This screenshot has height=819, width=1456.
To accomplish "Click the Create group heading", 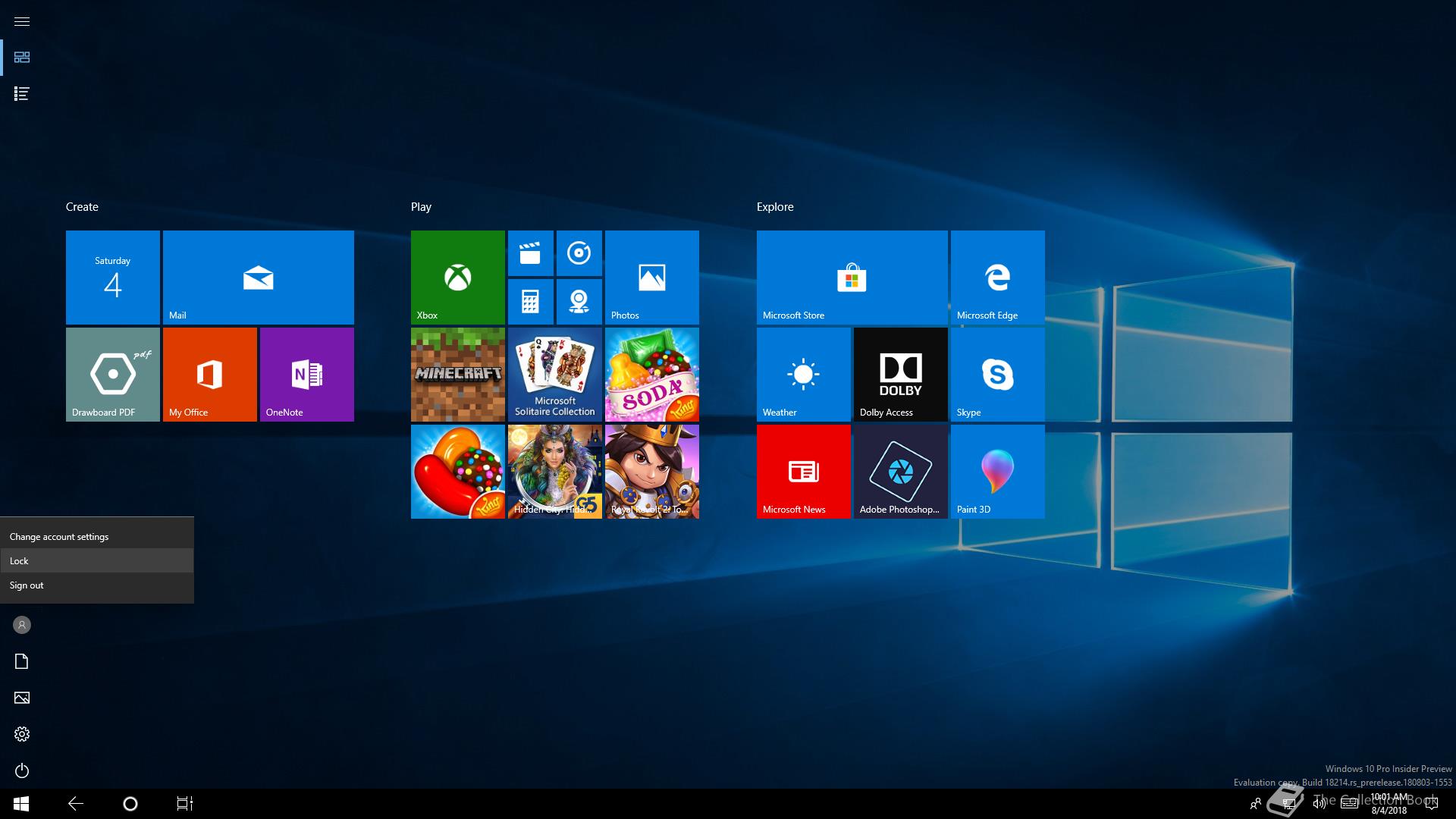I will tap(82, 207).
